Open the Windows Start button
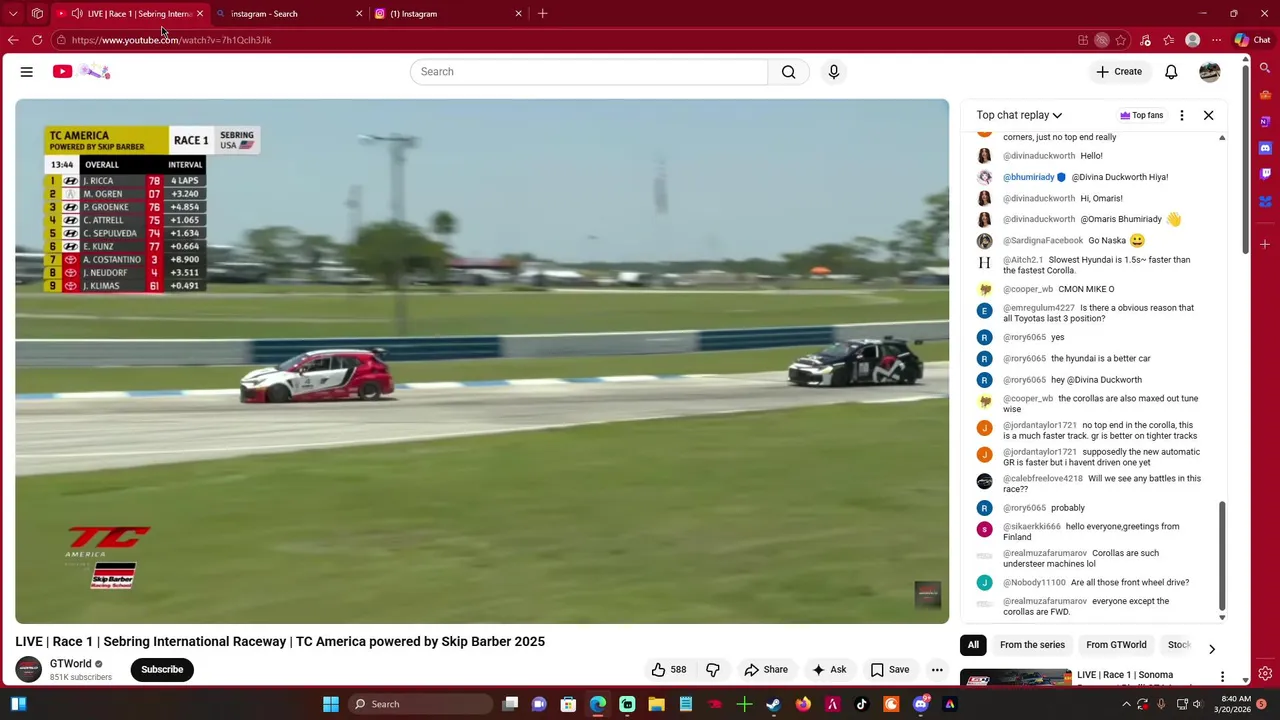 (x=331, y=704)
